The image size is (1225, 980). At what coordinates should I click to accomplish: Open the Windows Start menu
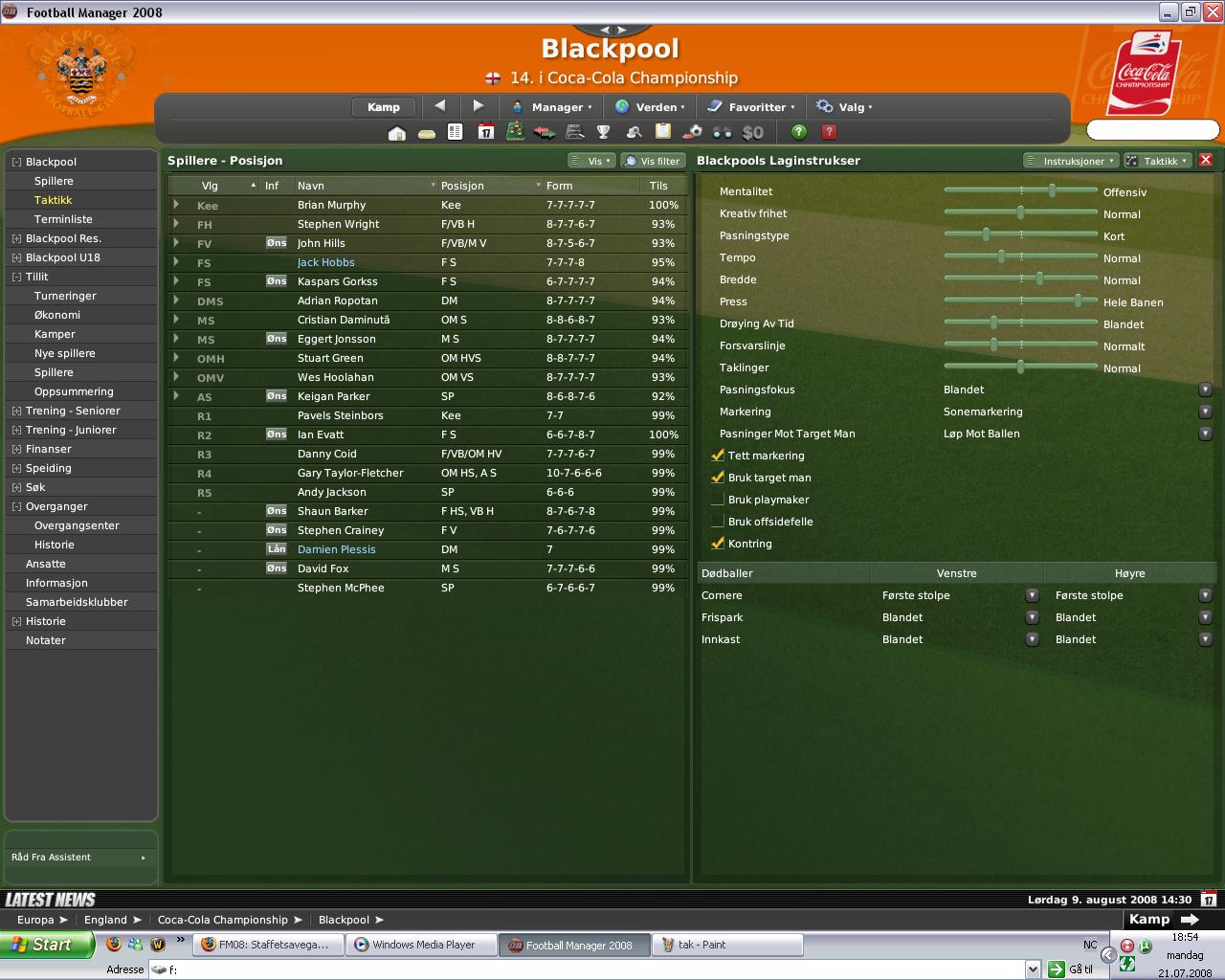(x=47, y=945)
